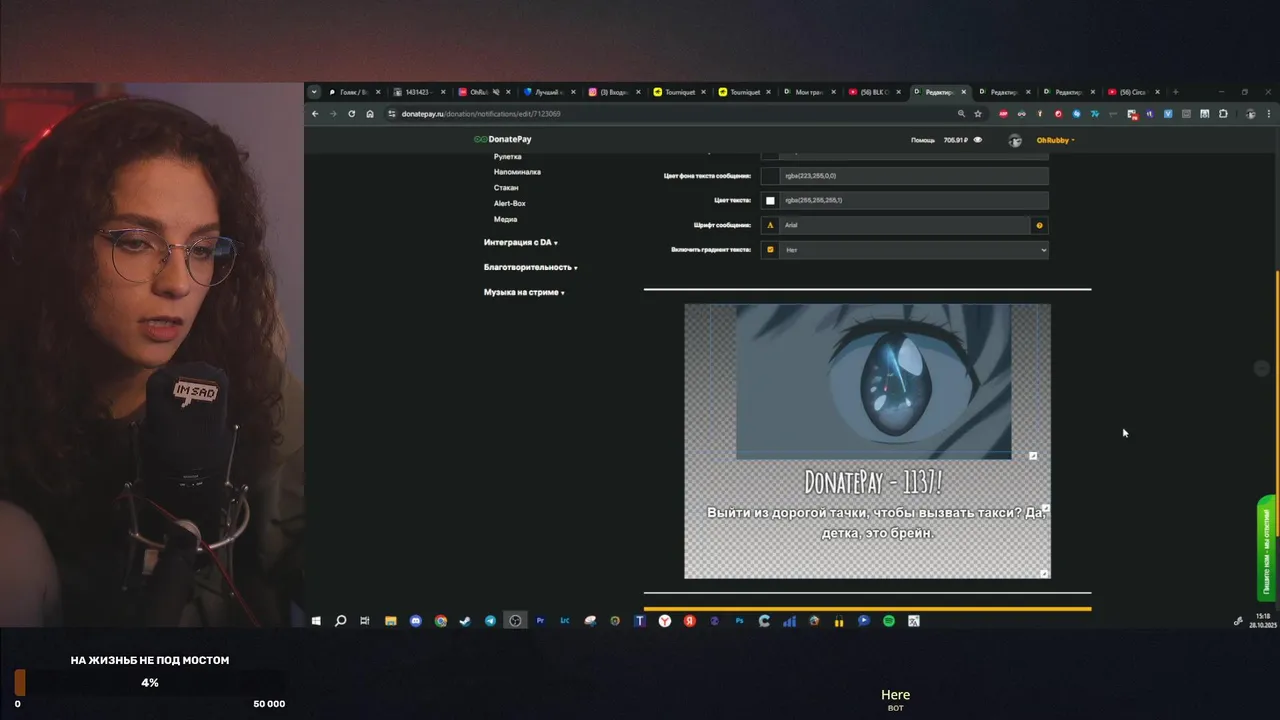Edit the rgba(255,255,255,1) text color field
Screen dimensions: 1280x720
pos(914,200)
